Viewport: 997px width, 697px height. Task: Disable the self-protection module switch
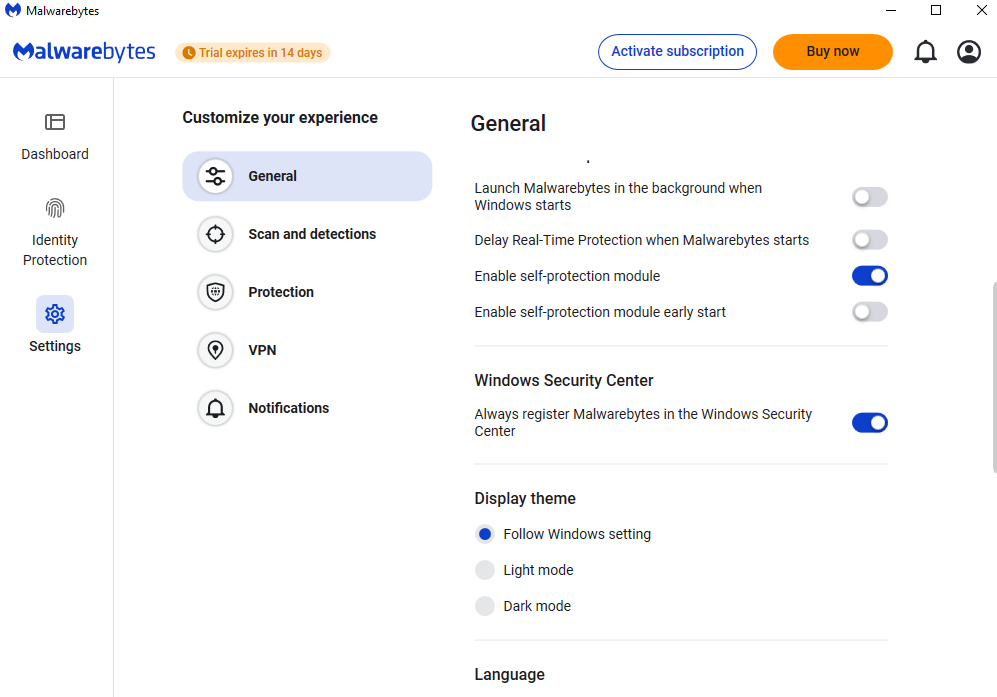coord(869,276)
